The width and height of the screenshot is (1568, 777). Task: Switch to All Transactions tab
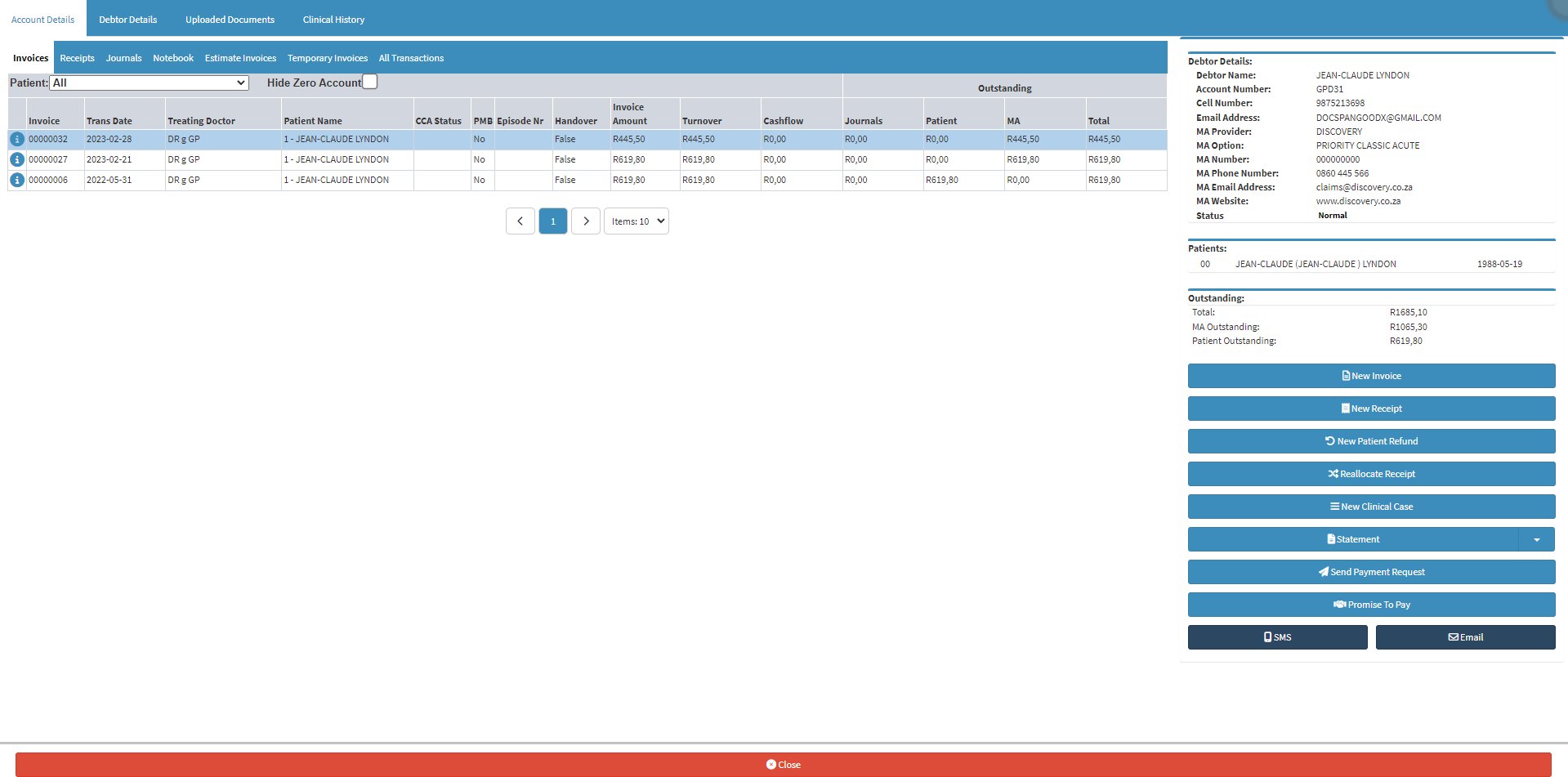click(x=411, y=58)
